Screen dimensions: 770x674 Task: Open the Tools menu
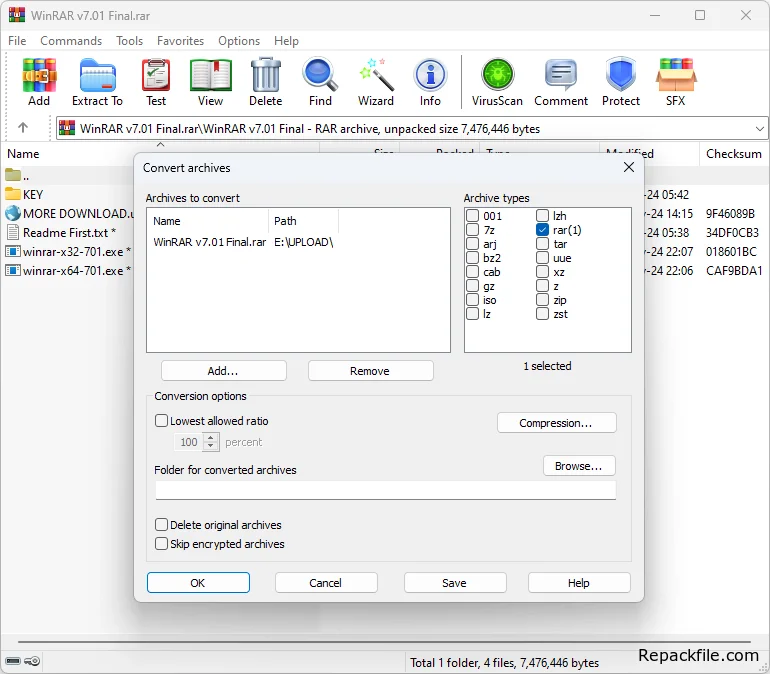point(129,41)
